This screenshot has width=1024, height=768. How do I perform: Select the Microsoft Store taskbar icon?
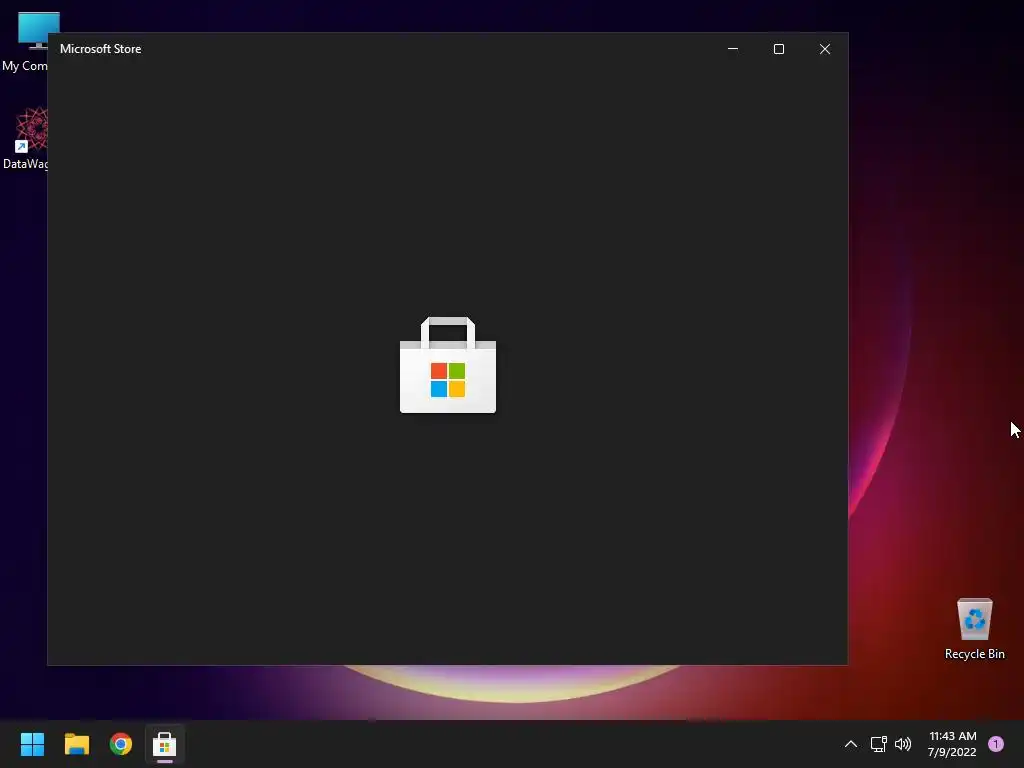click(165, 744)
